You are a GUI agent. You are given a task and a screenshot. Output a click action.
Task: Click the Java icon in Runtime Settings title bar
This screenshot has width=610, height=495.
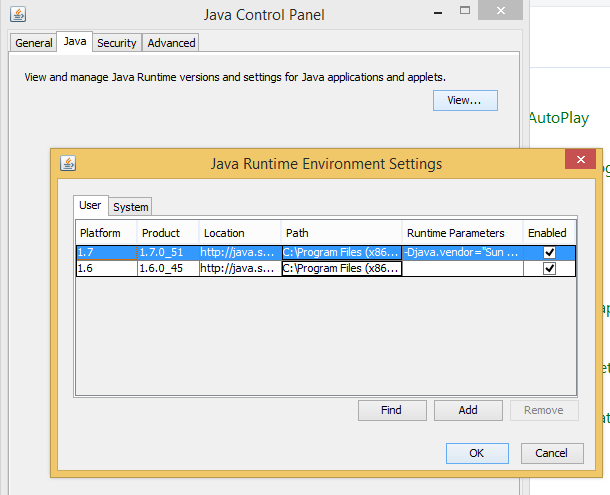(x=68, y=163)
